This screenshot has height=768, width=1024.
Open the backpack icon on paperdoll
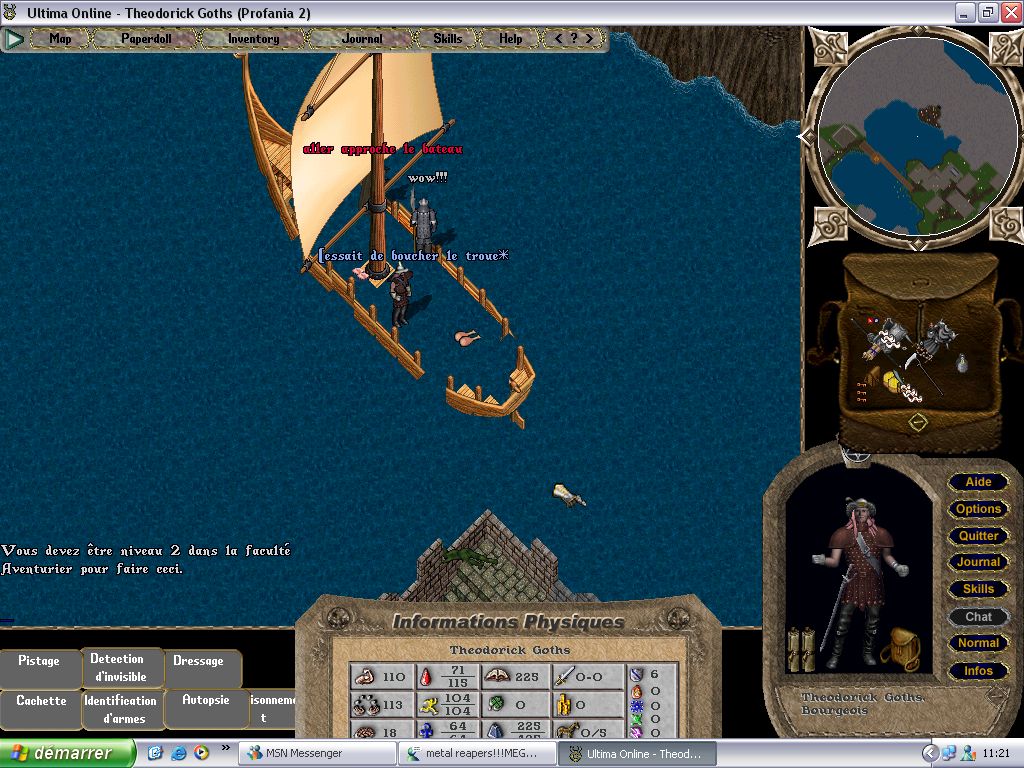click(x=900, y=648)
